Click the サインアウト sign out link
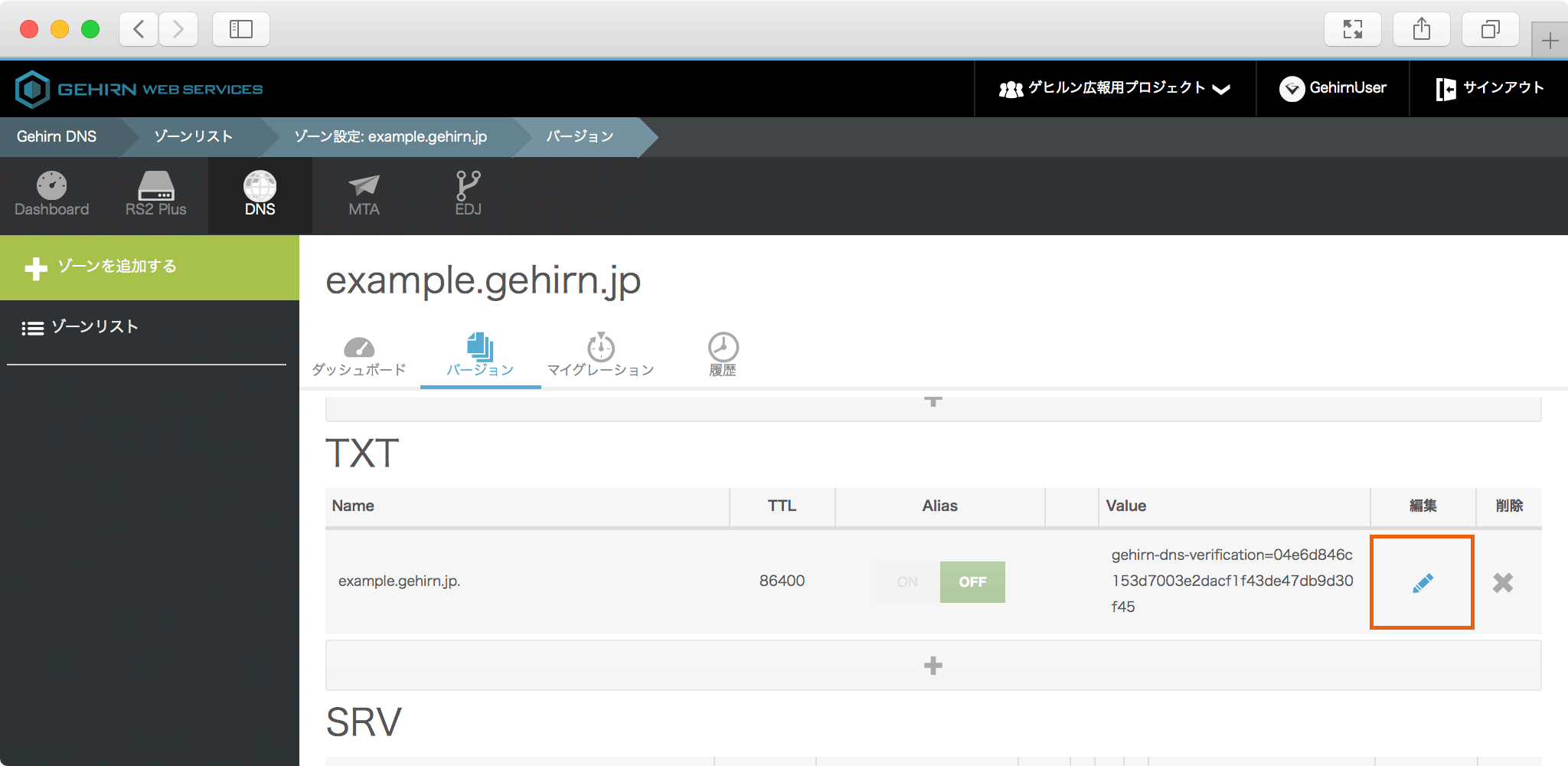 (1489, 89)
